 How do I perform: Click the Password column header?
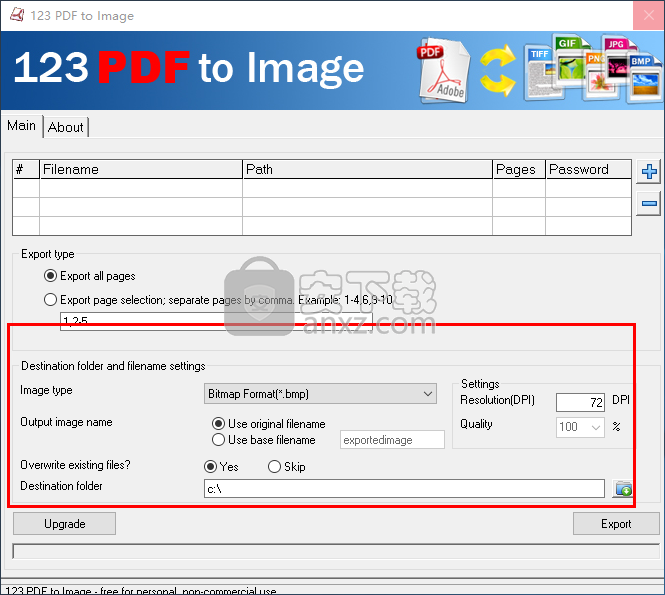[588, 169]
